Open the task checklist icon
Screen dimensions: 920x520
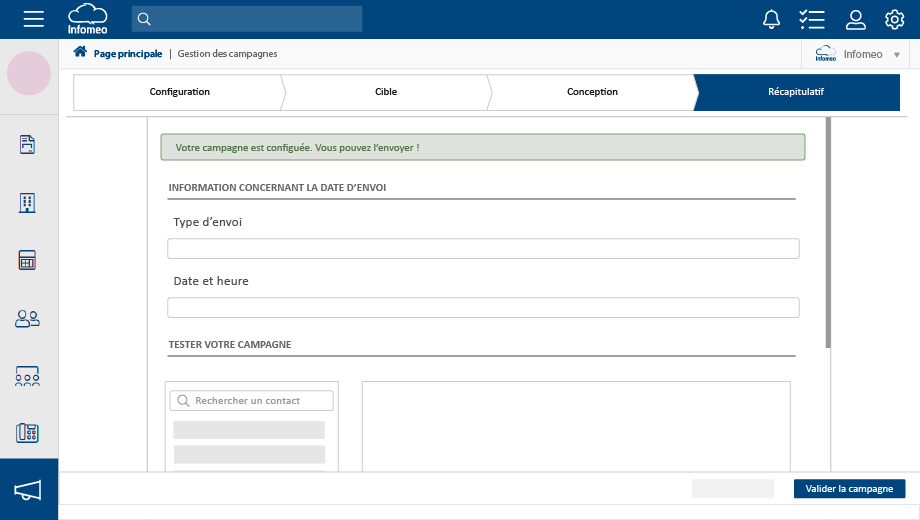click(x=812, y=19)
